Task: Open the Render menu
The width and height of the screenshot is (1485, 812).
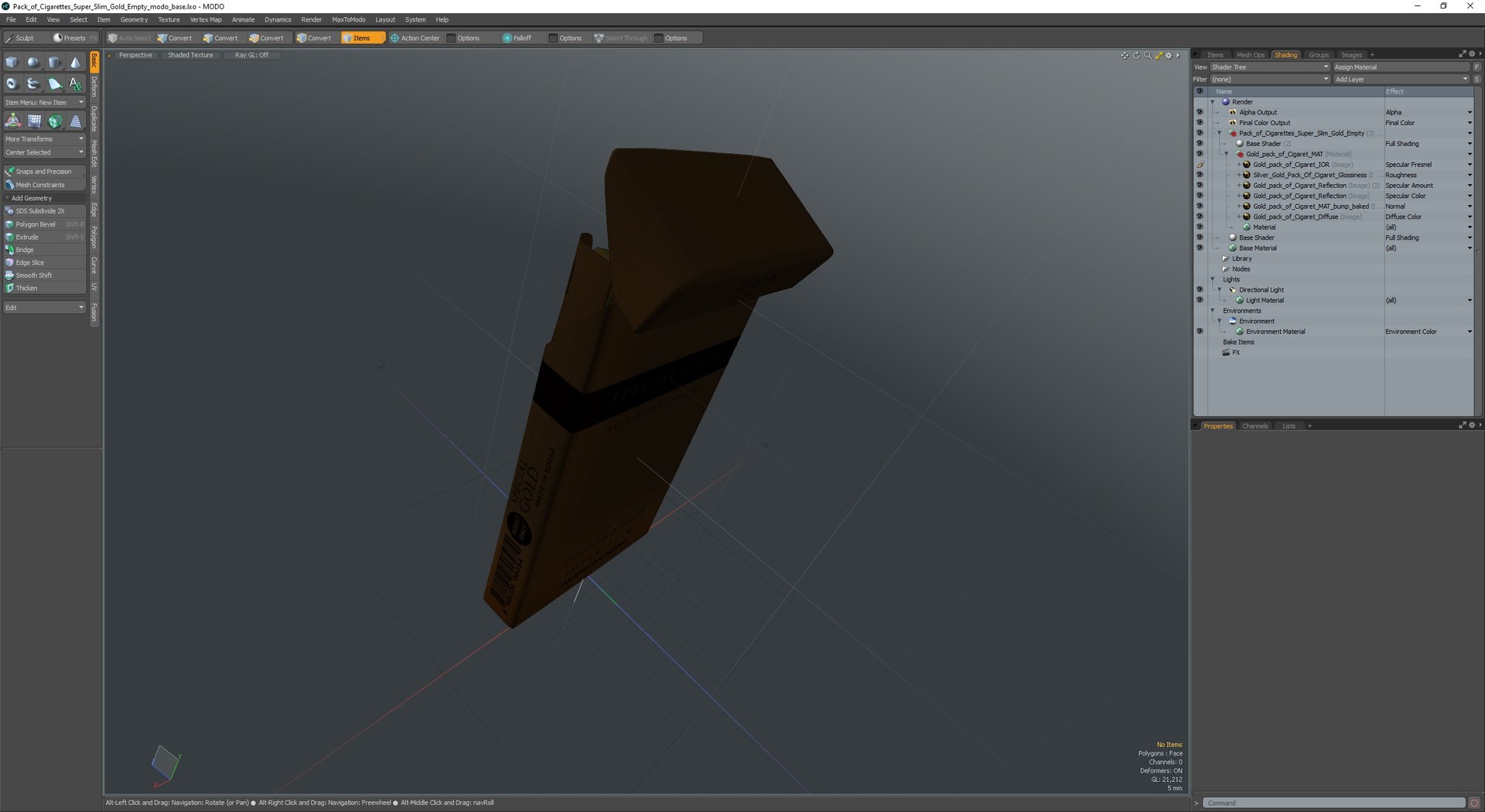Action: (x=311, y=19)
